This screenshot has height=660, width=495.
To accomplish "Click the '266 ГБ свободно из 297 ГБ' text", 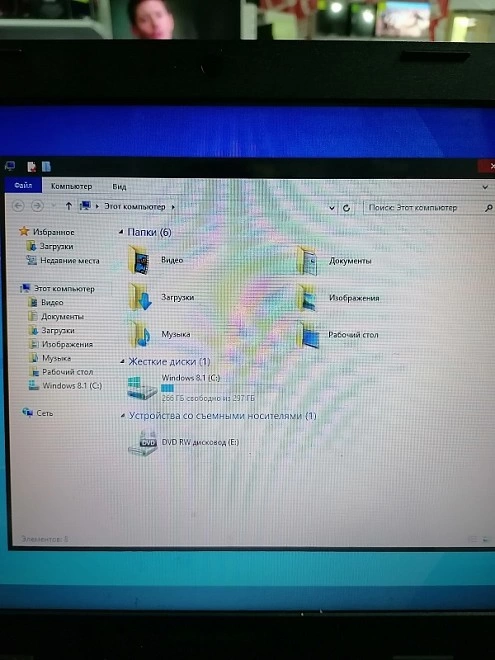I will tap(208, 398).
